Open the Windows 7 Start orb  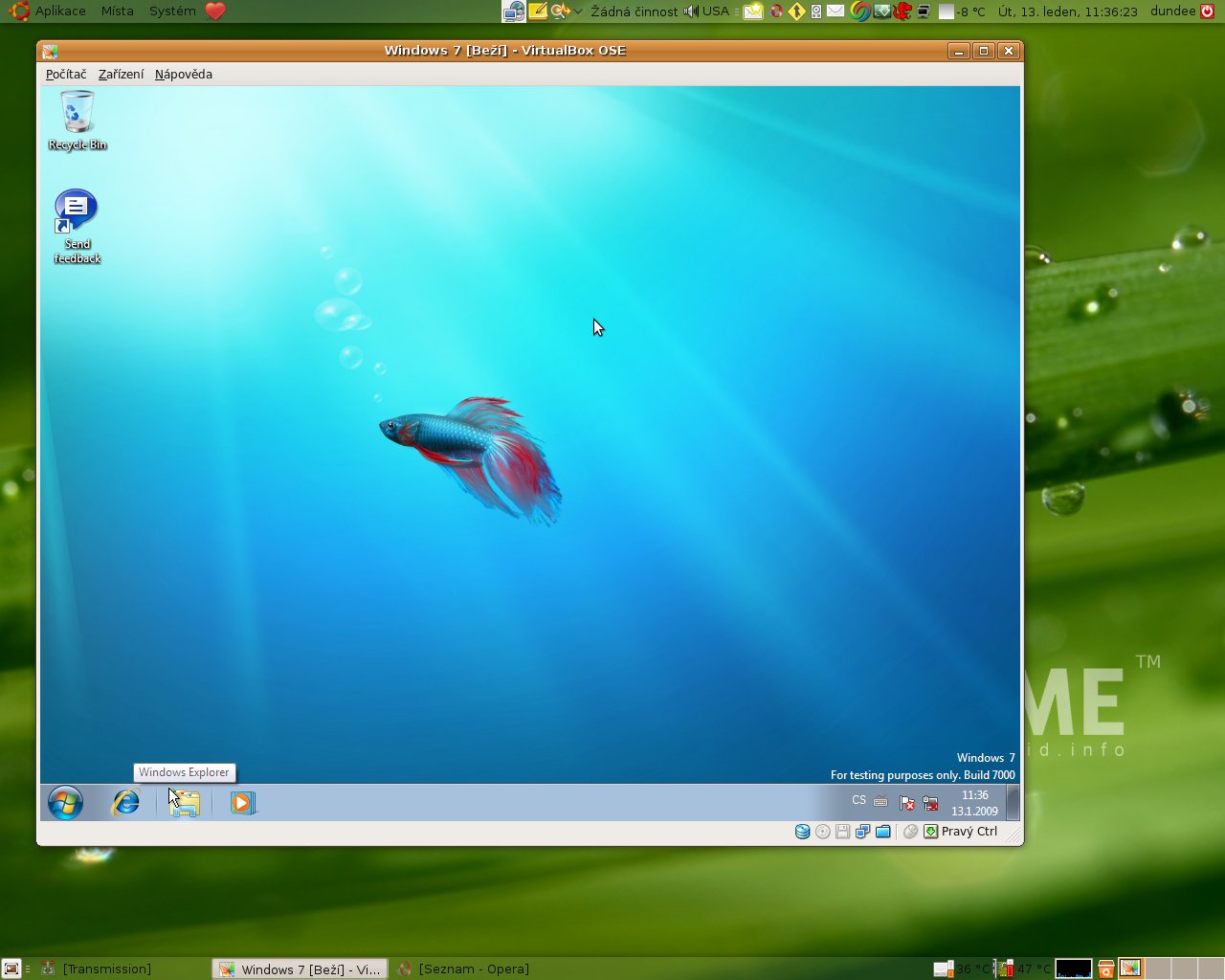[65, 803]
